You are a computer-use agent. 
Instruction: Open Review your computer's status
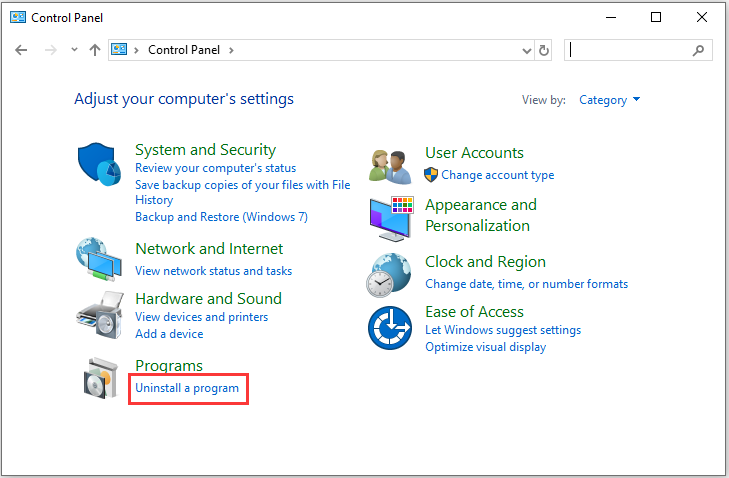(x=215, y=168)
